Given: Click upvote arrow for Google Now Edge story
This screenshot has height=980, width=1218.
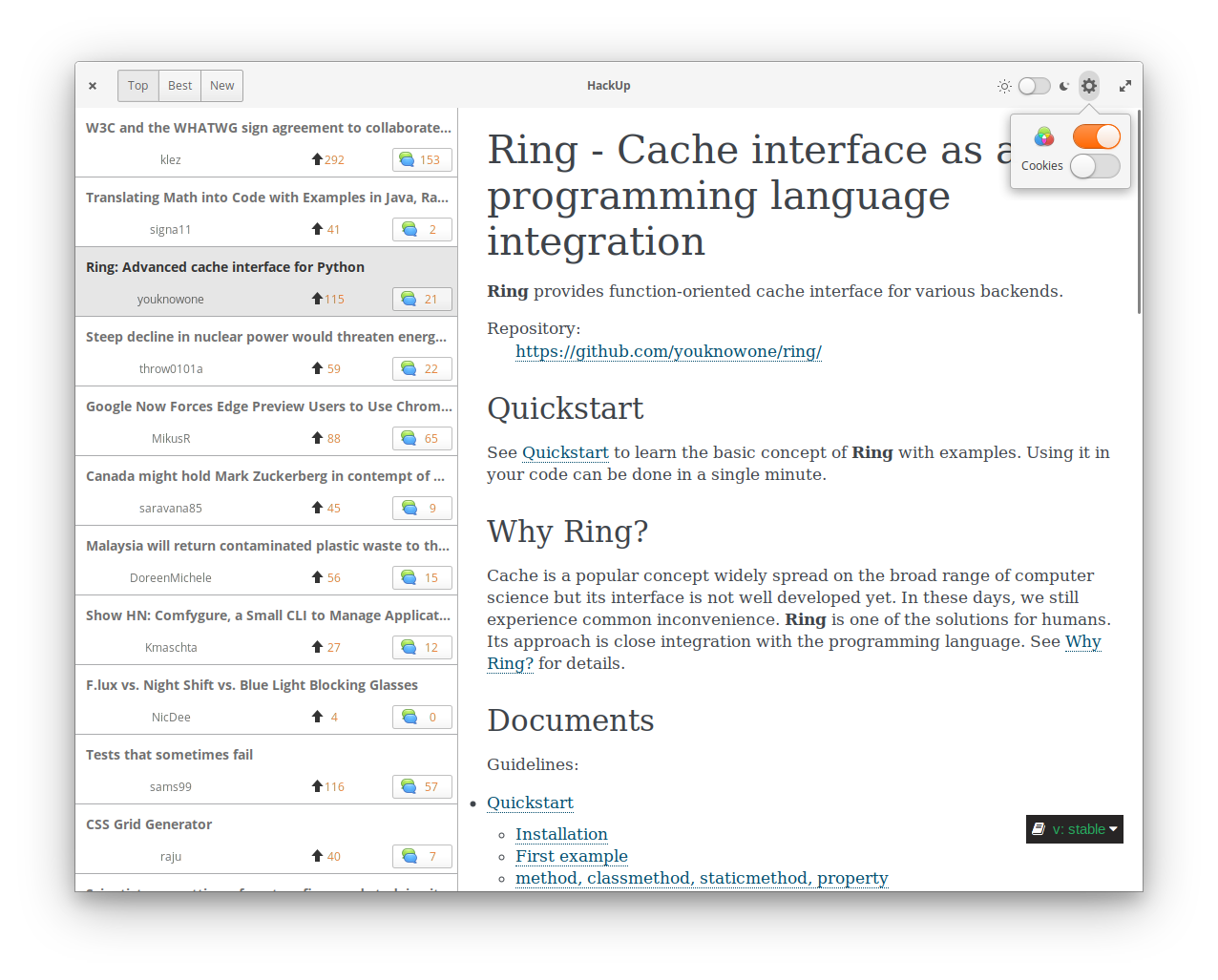Looking at the screenshot, I should click(317, 438).
